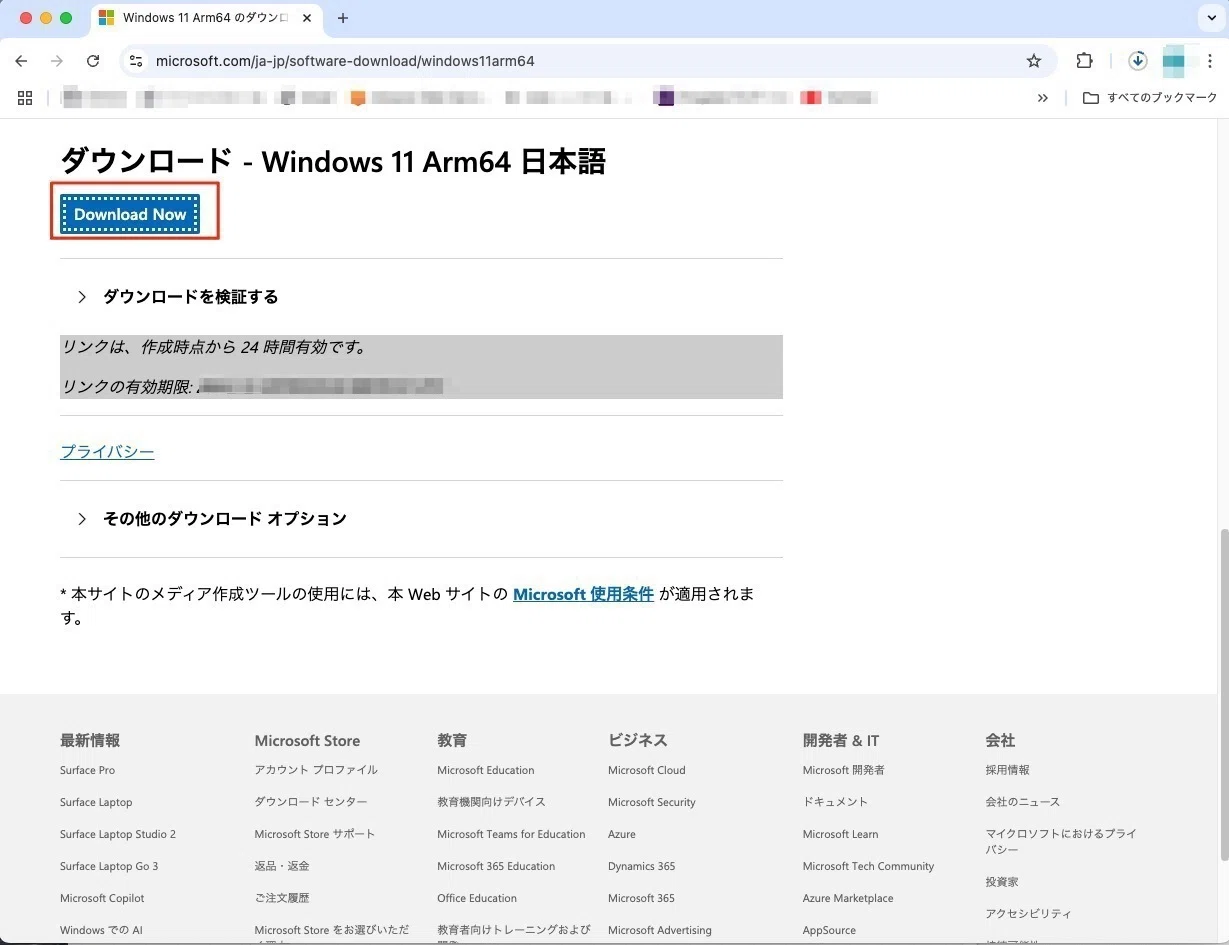Screen dimensions: 1229x945
Task: Open Office Education link
Action: 477,898
